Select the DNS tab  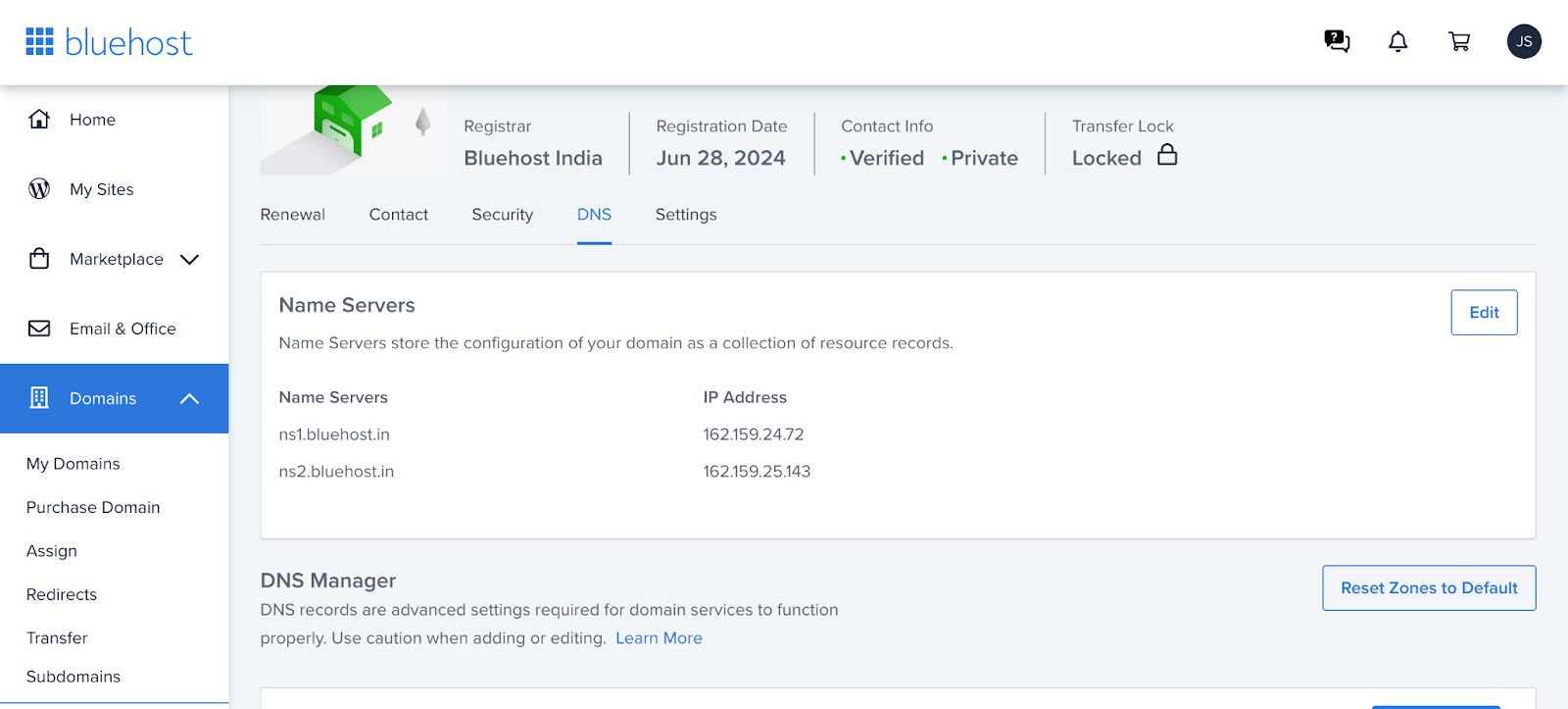click(x=594, y=215)
